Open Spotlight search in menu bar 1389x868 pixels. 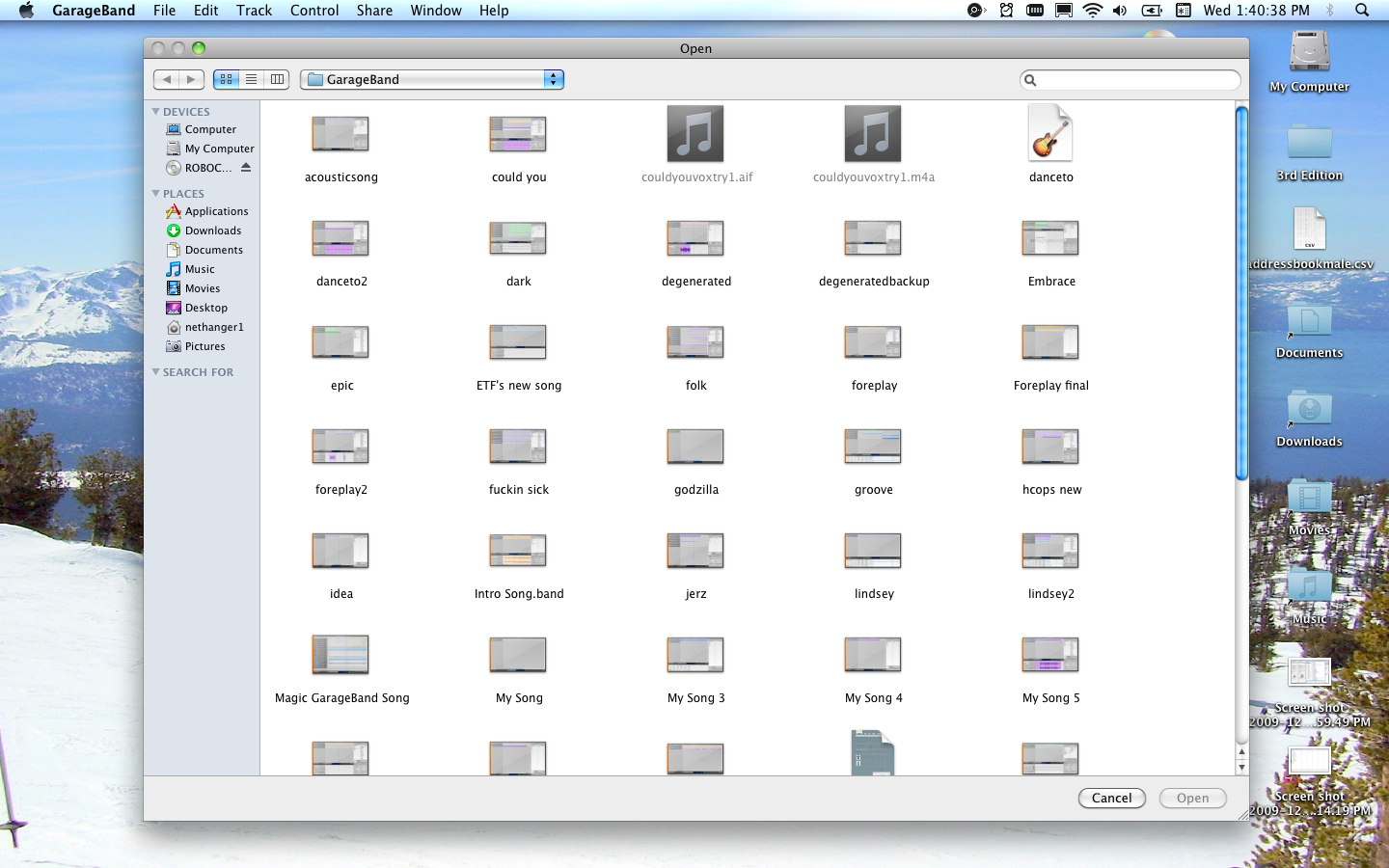coord(1362,11)
